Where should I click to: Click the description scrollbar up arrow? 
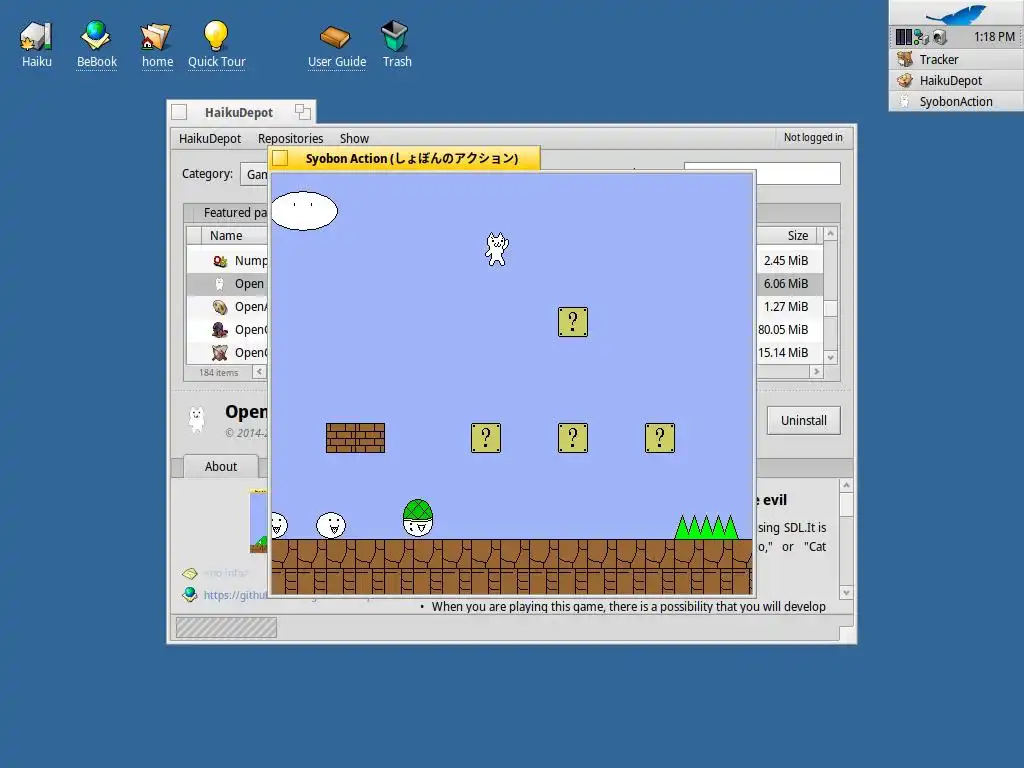pos(846,485)
